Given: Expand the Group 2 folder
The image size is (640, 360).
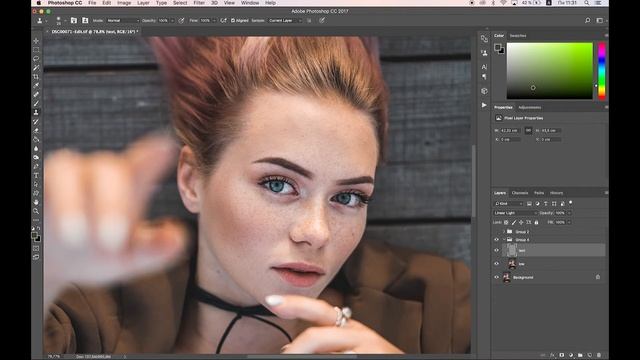Looking at the screenshot, I should coord(504,231).
